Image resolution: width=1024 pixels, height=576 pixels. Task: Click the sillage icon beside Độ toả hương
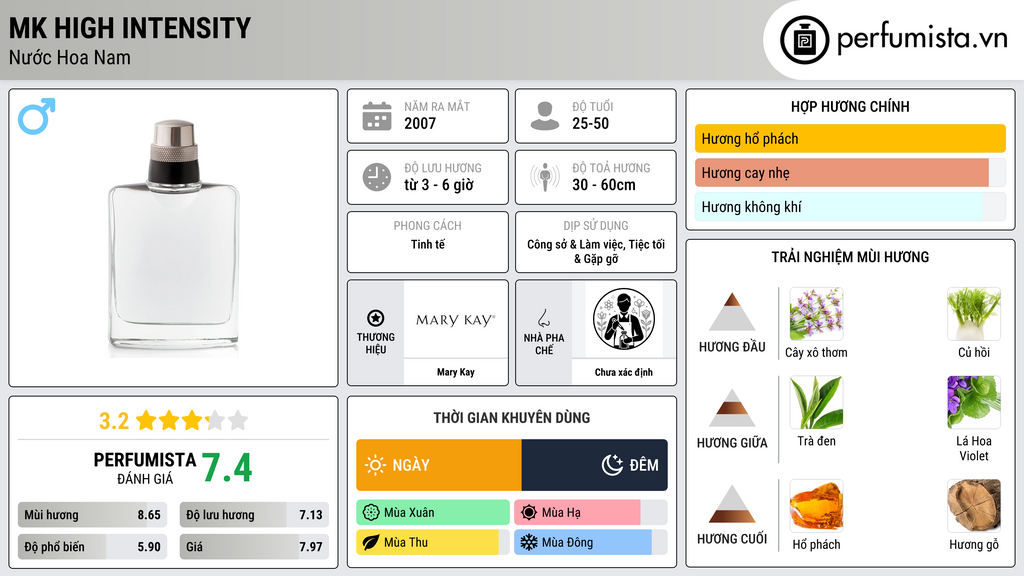point(545,177)
